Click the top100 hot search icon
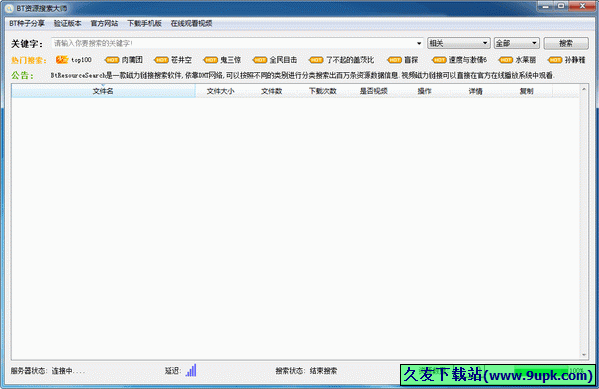The width and height of the screenshot is (599, 389). click(x=62, y=60)
